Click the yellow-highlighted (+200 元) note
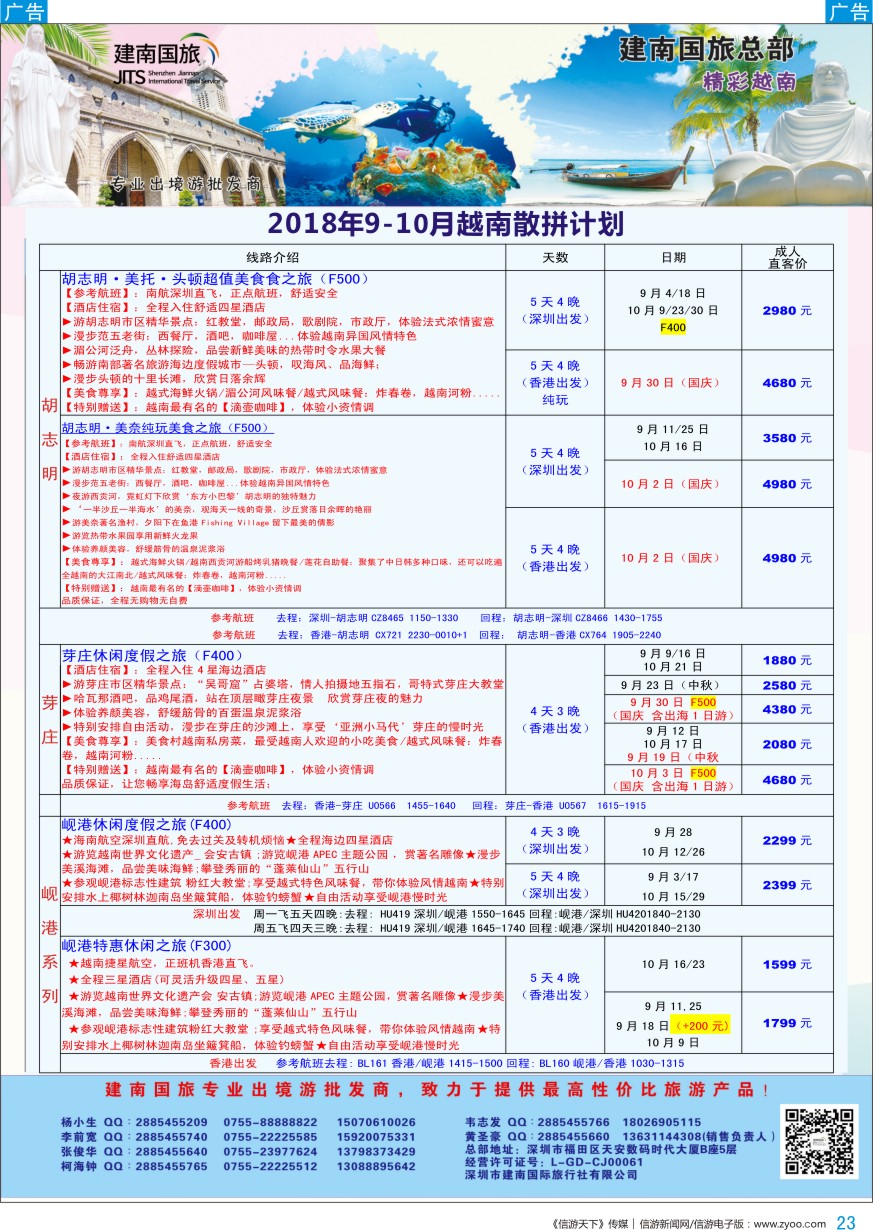The image size is (873, 1230). 701,1025
